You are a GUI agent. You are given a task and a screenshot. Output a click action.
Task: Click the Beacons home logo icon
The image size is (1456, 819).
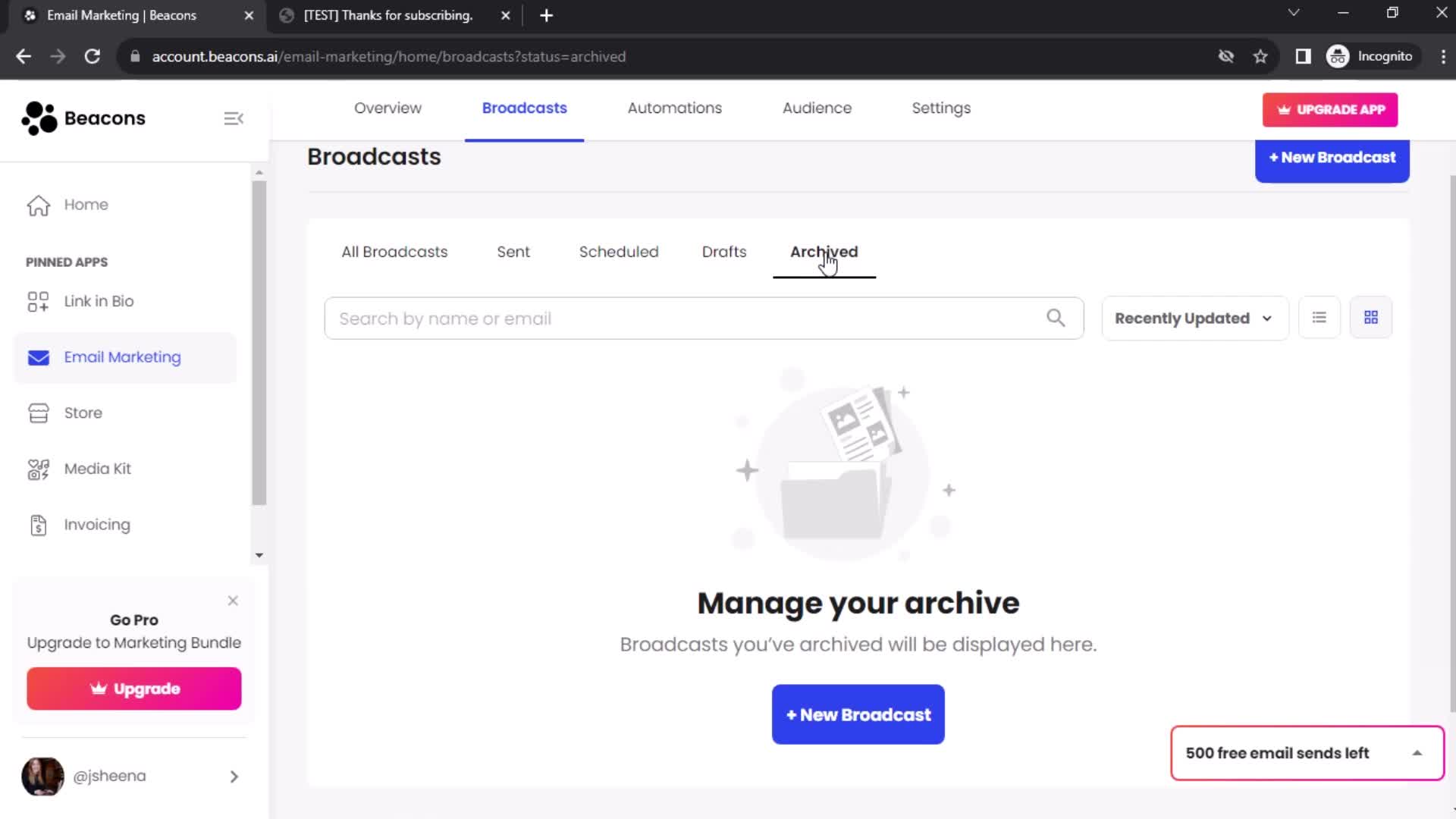pos(37,118)
